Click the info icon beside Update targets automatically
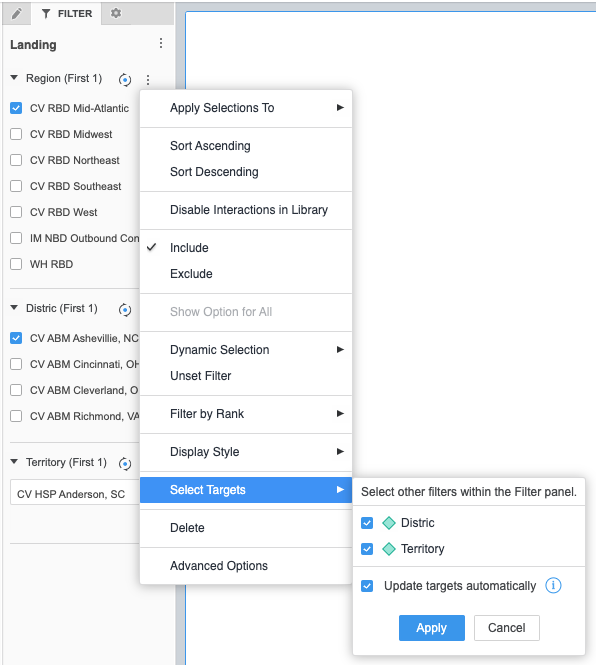 553,585
